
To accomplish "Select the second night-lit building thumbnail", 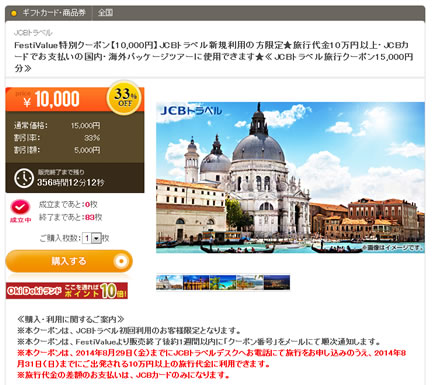I will pyautogui.click(x=196, y=282).
